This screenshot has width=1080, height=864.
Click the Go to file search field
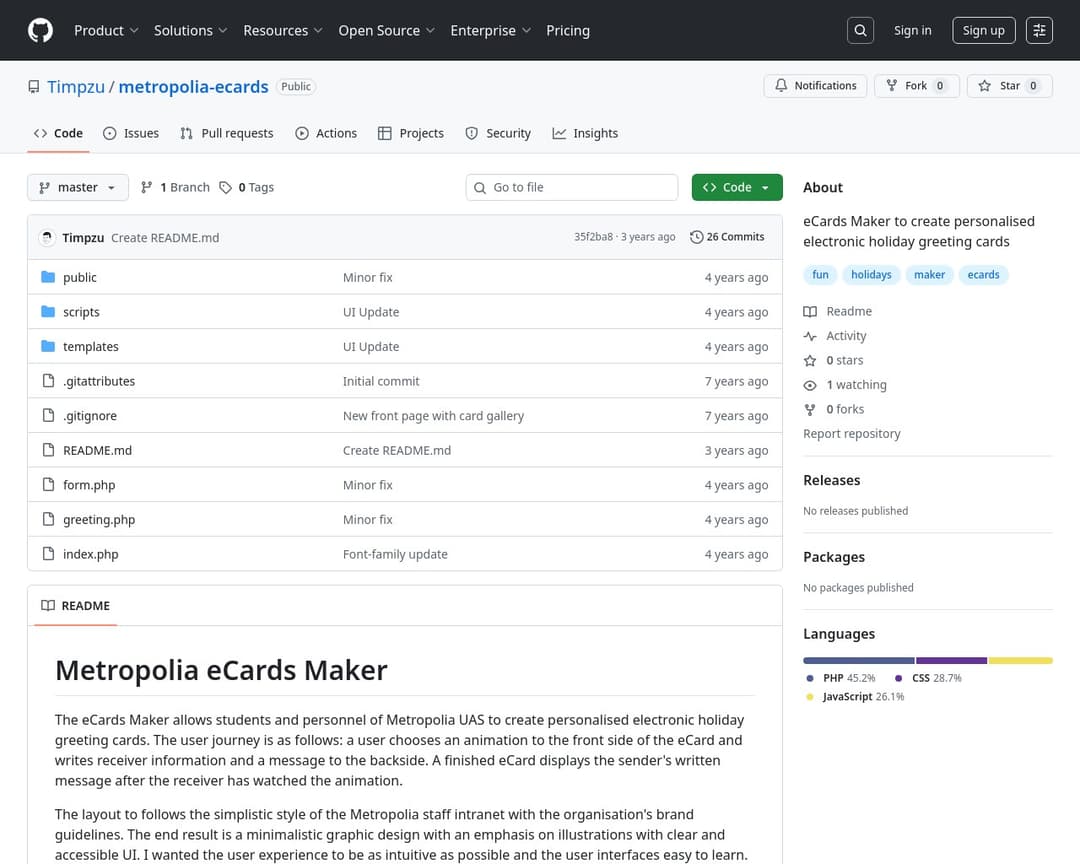tap(571, 187)
